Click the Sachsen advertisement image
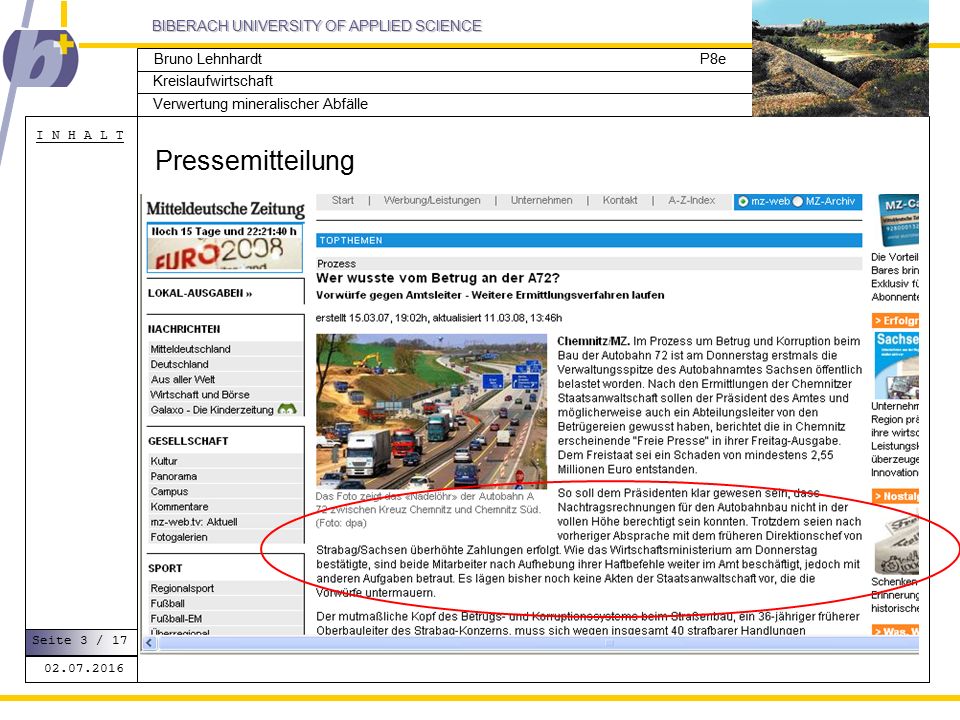Viewport: 960px width, 720px height. pyautogui.click(x=896, y=365)
